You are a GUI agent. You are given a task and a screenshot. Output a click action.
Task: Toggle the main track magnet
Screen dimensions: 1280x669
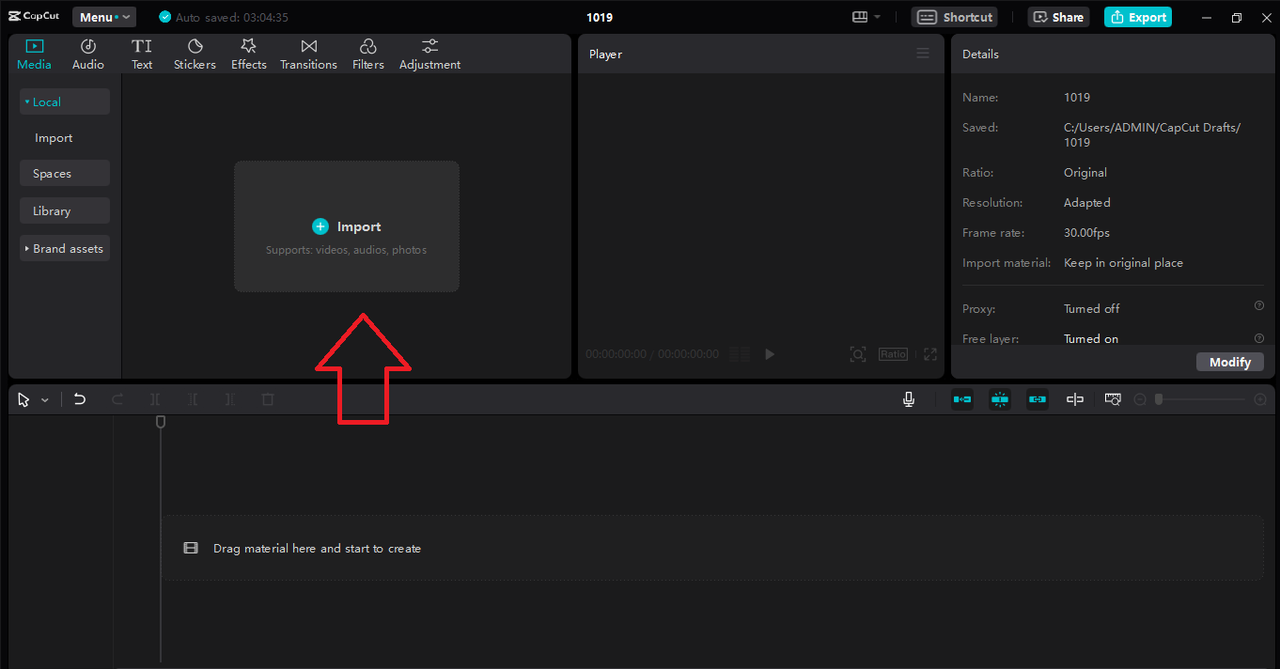coord(962,399)
